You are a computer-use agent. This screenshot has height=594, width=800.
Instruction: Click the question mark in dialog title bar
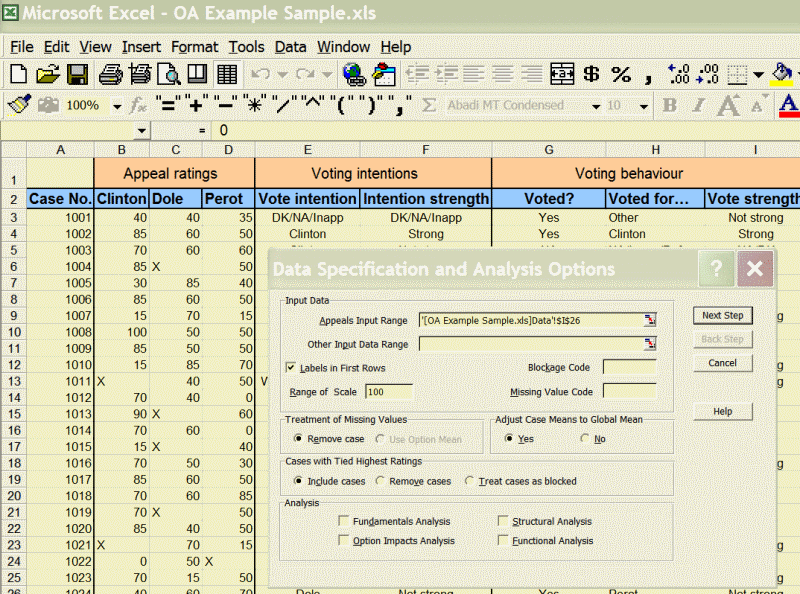(x=716, y=268)
